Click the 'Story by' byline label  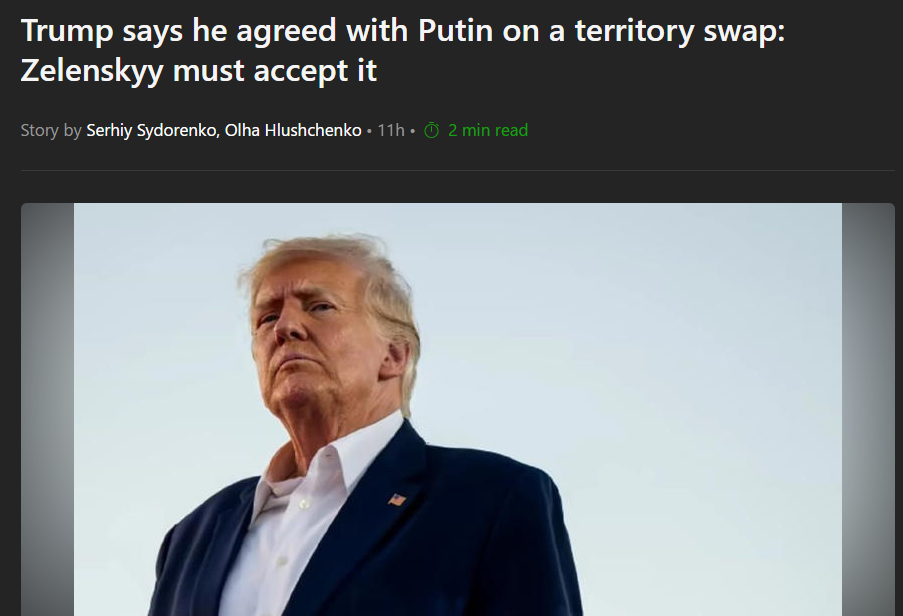click(51, 131)
